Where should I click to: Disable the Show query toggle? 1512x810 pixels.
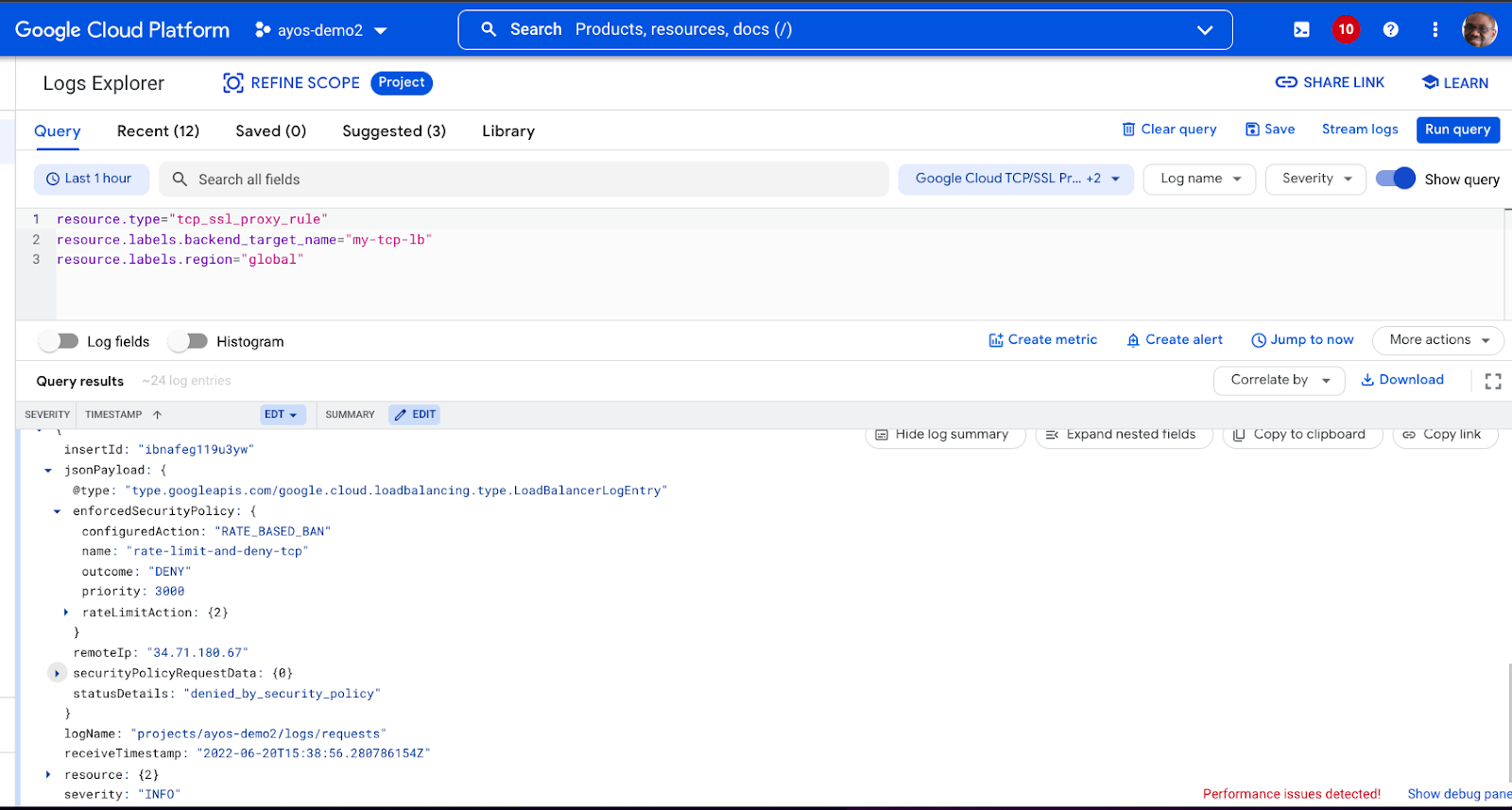click(1395, 179)
